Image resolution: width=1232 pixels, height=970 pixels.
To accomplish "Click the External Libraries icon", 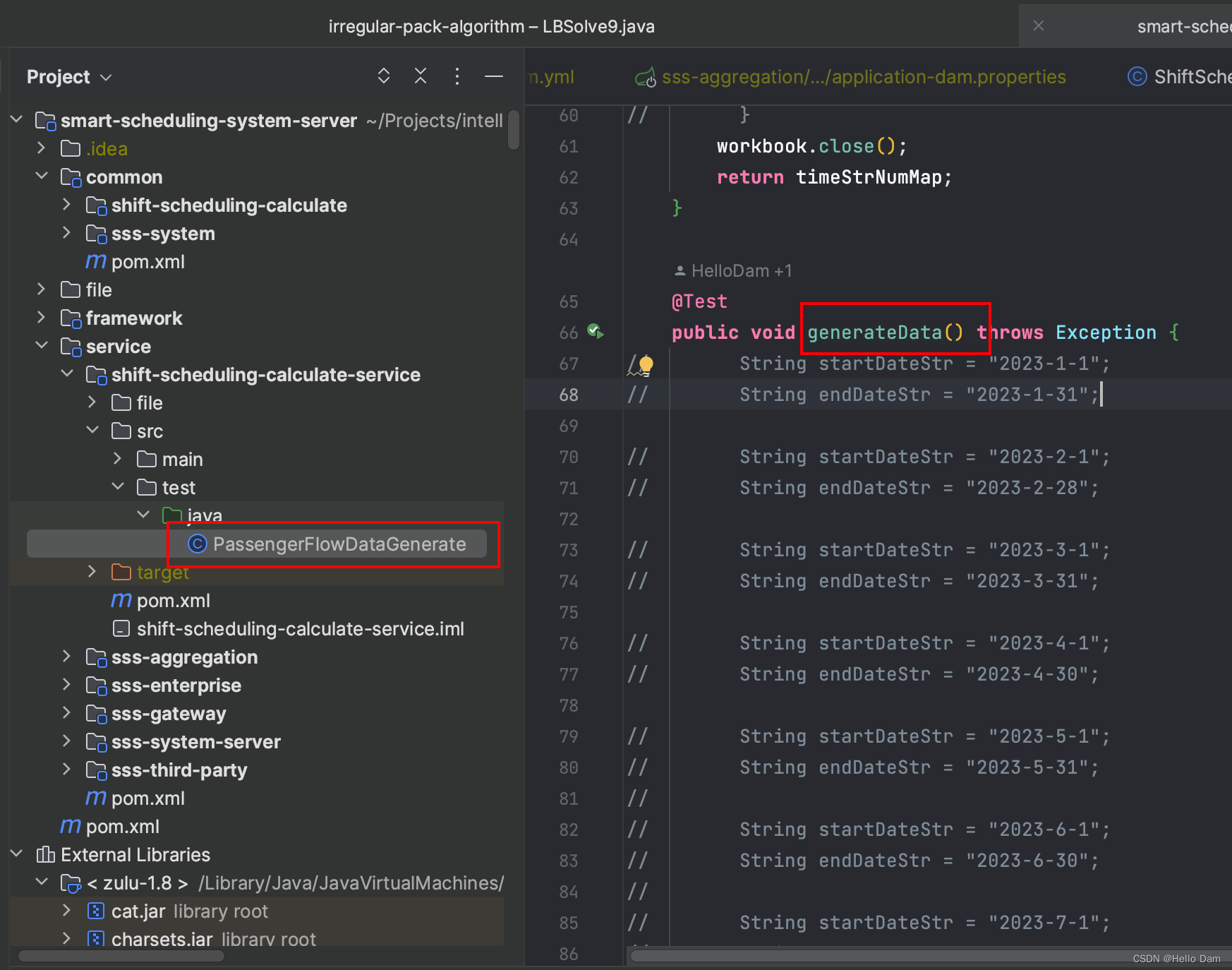I will tap(46, 855).
